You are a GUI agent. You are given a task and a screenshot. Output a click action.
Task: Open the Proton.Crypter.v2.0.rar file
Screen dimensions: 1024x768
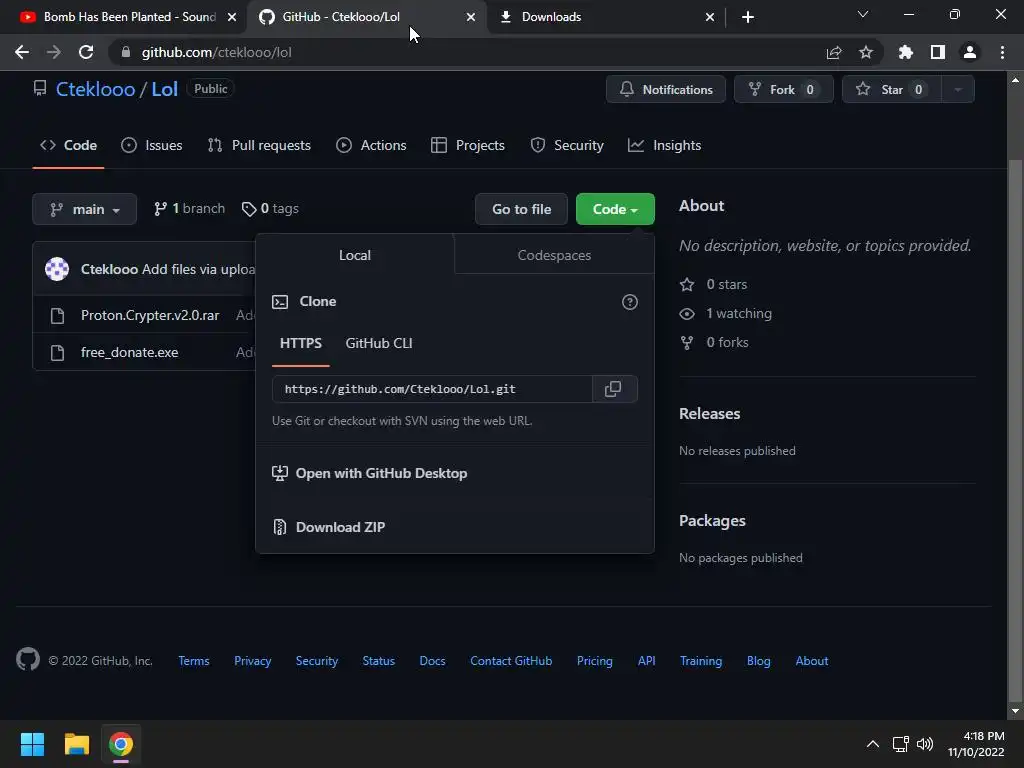(x=150, y=315)
